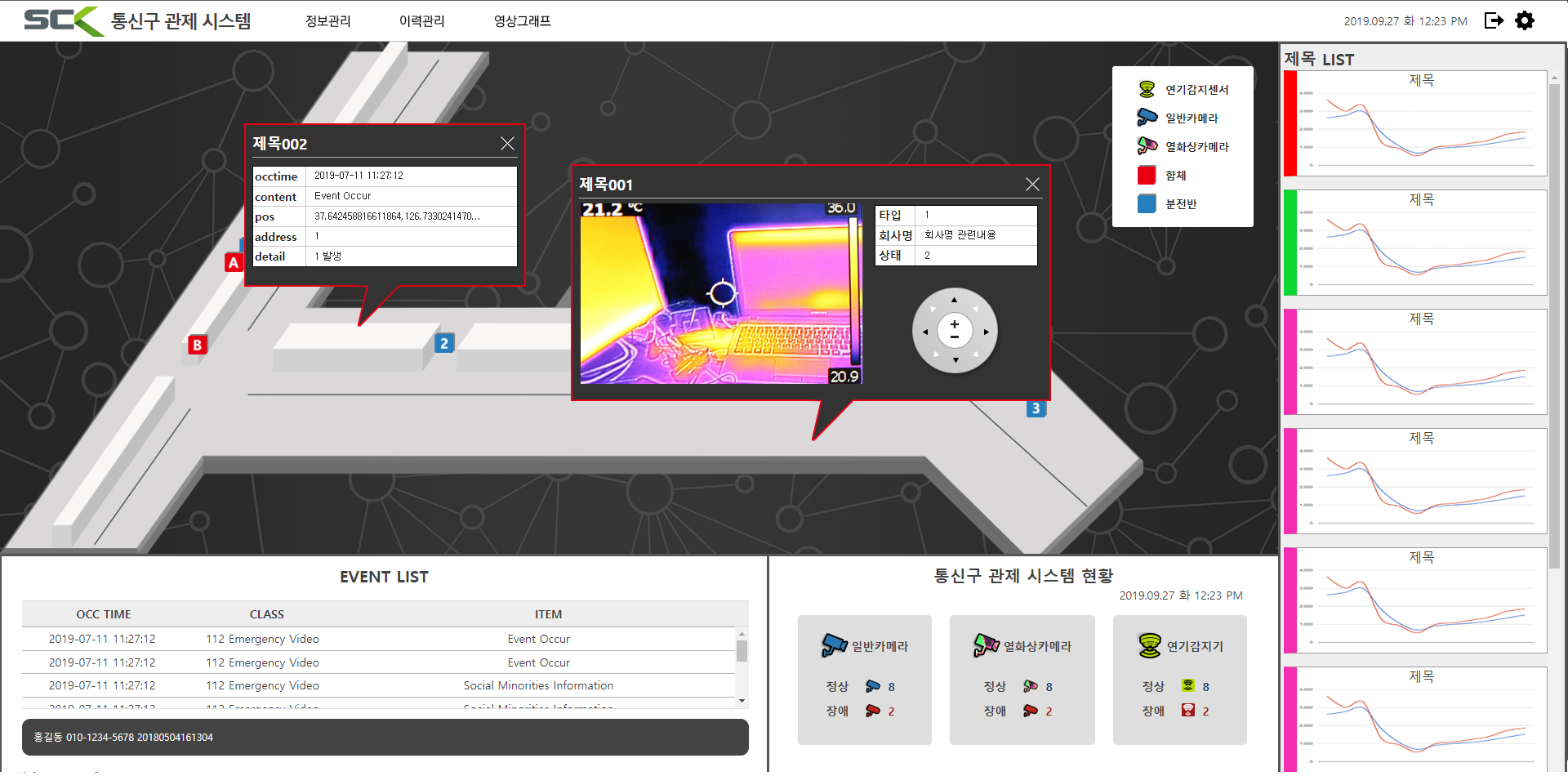Zoom in with PTZ plus button
Image resolution: width=1568 pixels, height=776 pixels.
click(954, 324)
